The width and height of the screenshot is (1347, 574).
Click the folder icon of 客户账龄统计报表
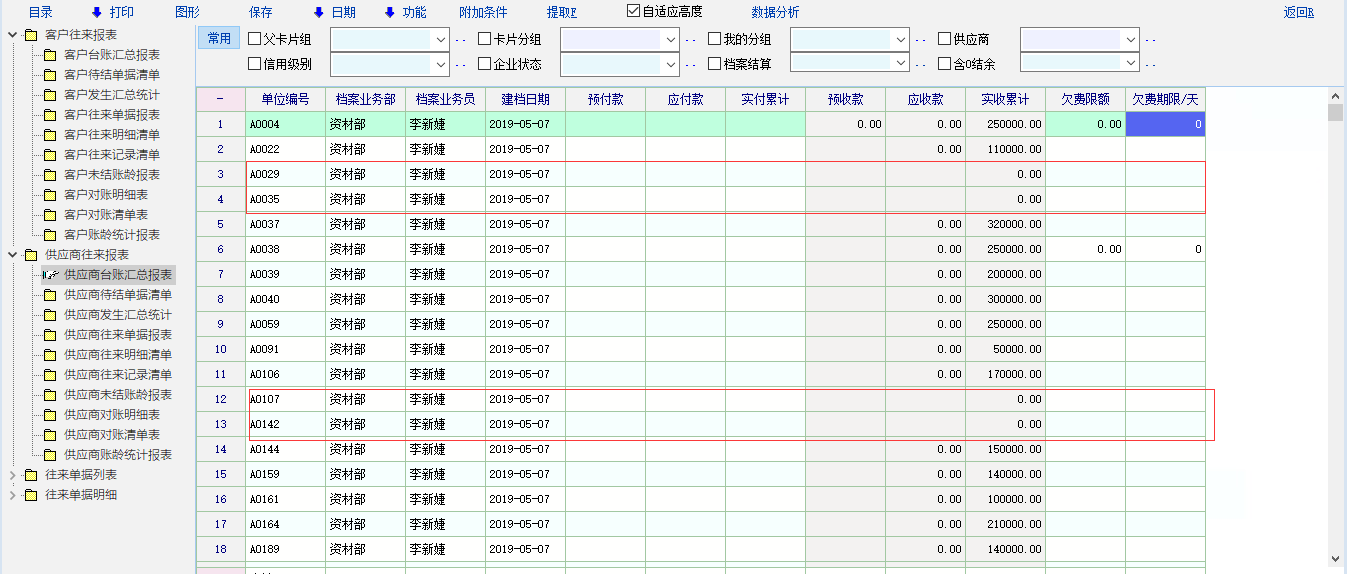(x=49, y=235)
